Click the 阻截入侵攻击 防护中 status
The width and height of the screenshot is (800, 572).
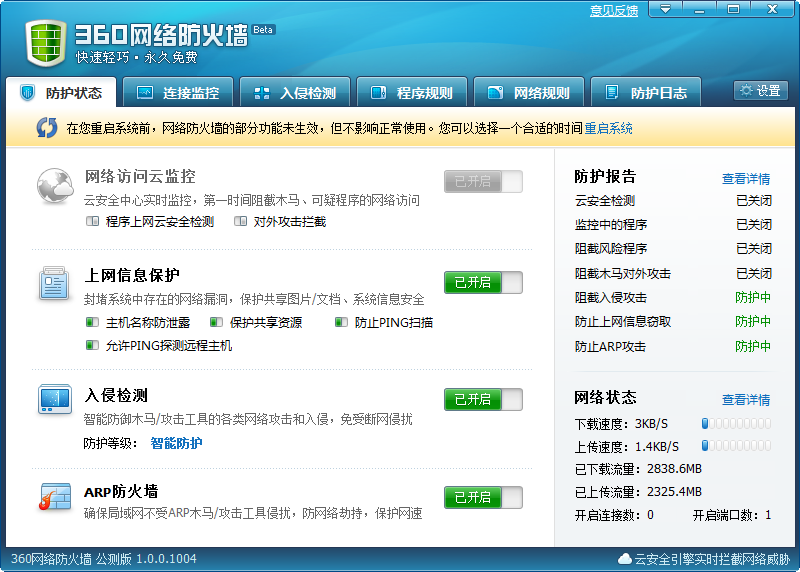[x=753, y=297]
